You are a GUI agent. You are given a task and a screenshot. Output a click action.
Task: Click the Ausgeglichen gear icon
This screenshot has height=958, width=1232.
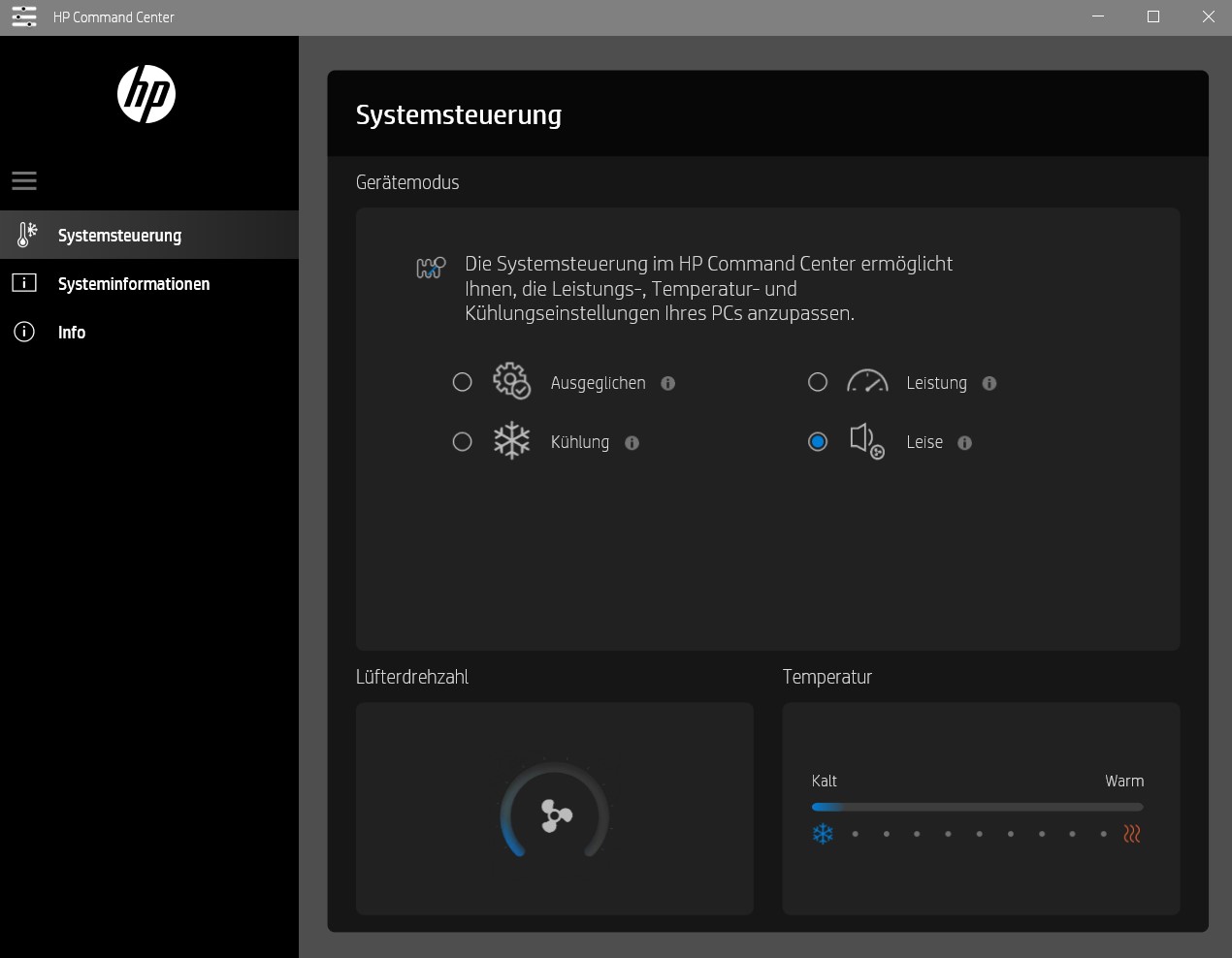click(x=511, y=382)
